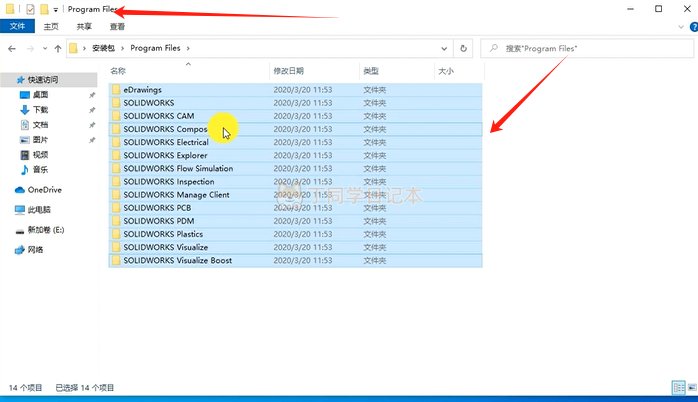Open the 文件 menu
This screenshot has height=402, width=698.
17,28
